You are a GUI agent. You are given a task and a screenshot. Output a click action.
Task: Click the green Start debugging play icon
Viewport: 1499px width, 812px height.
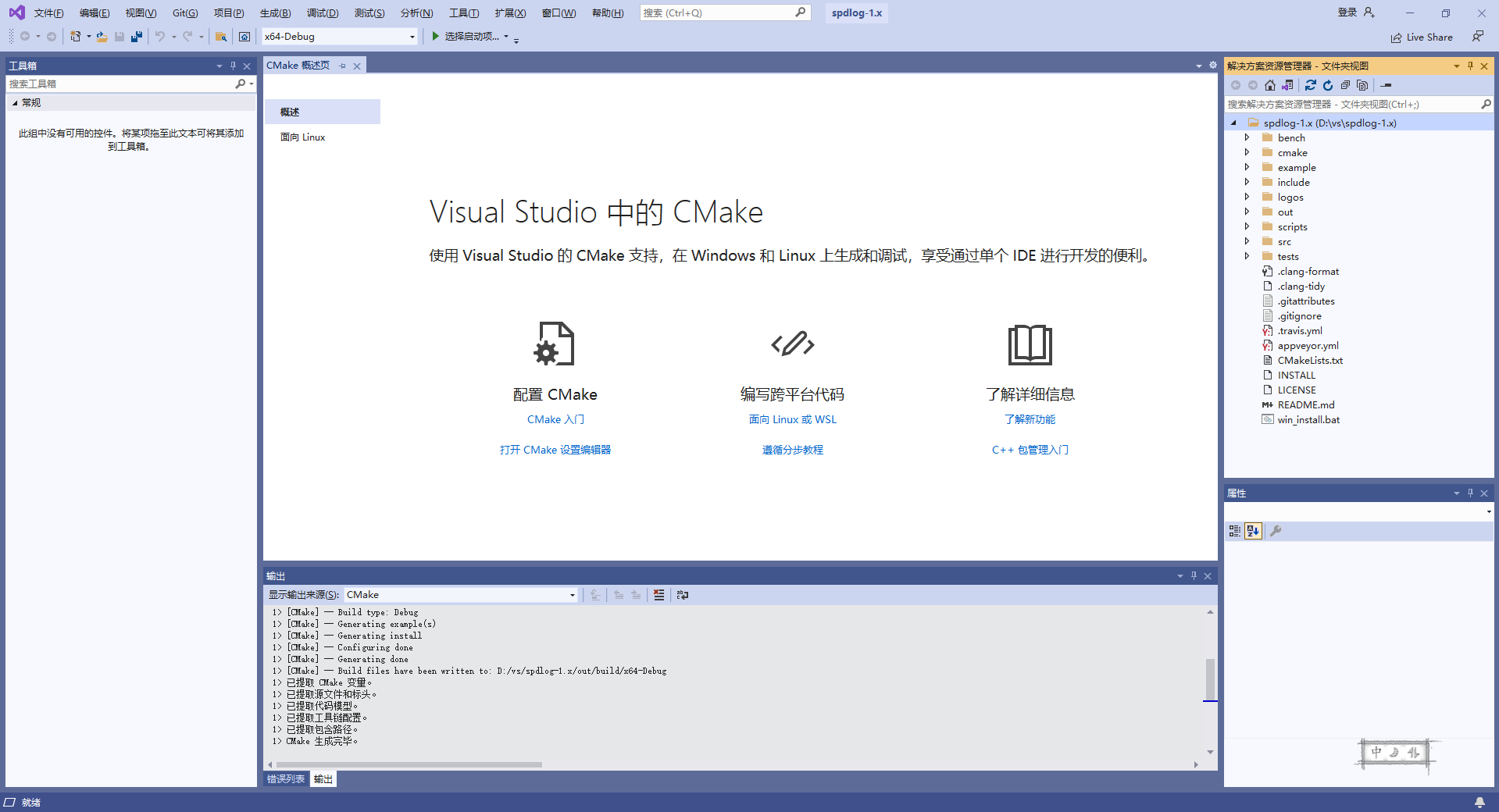(436, 36)
